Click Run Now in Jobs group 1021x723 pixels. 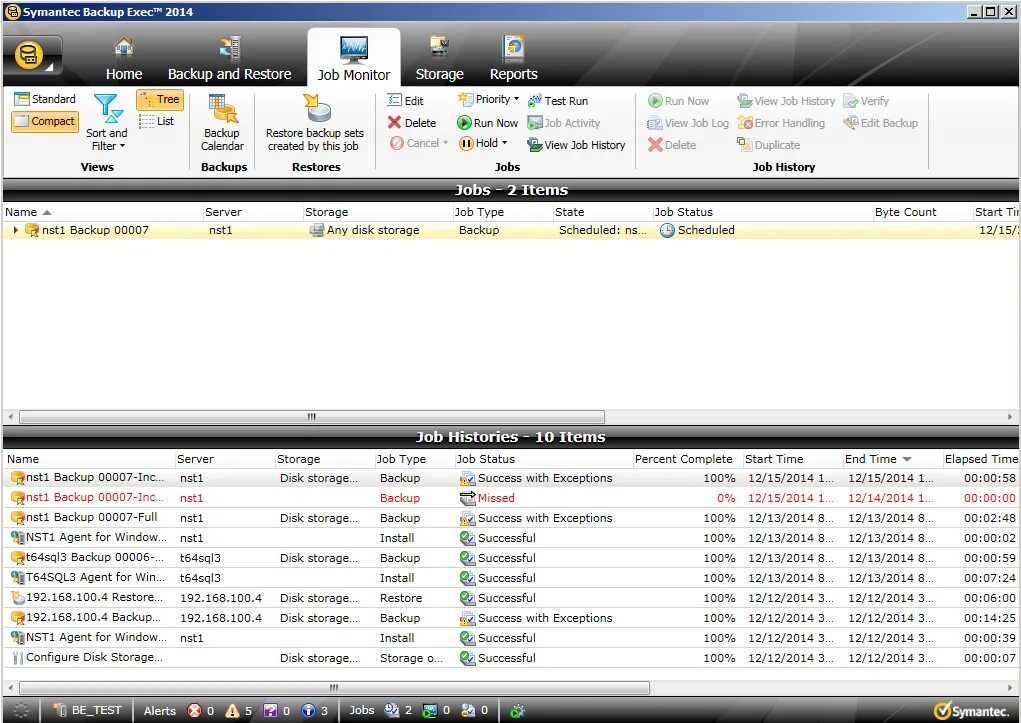click(x=488, y=122)
